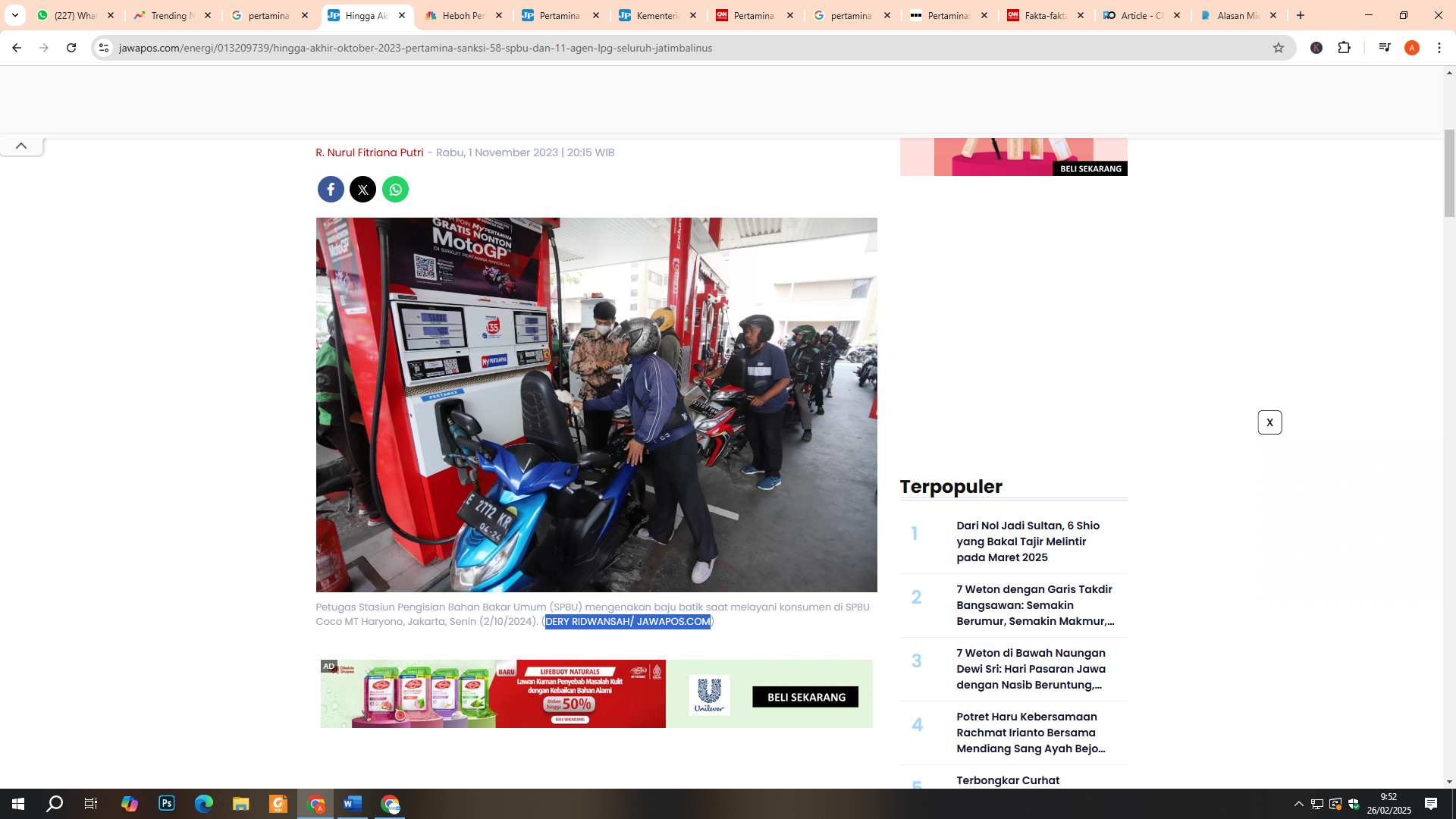This screenshot has height=819, width=1456.
Task: Click the site info icon in address bar
Action: (x=103, y=47)
